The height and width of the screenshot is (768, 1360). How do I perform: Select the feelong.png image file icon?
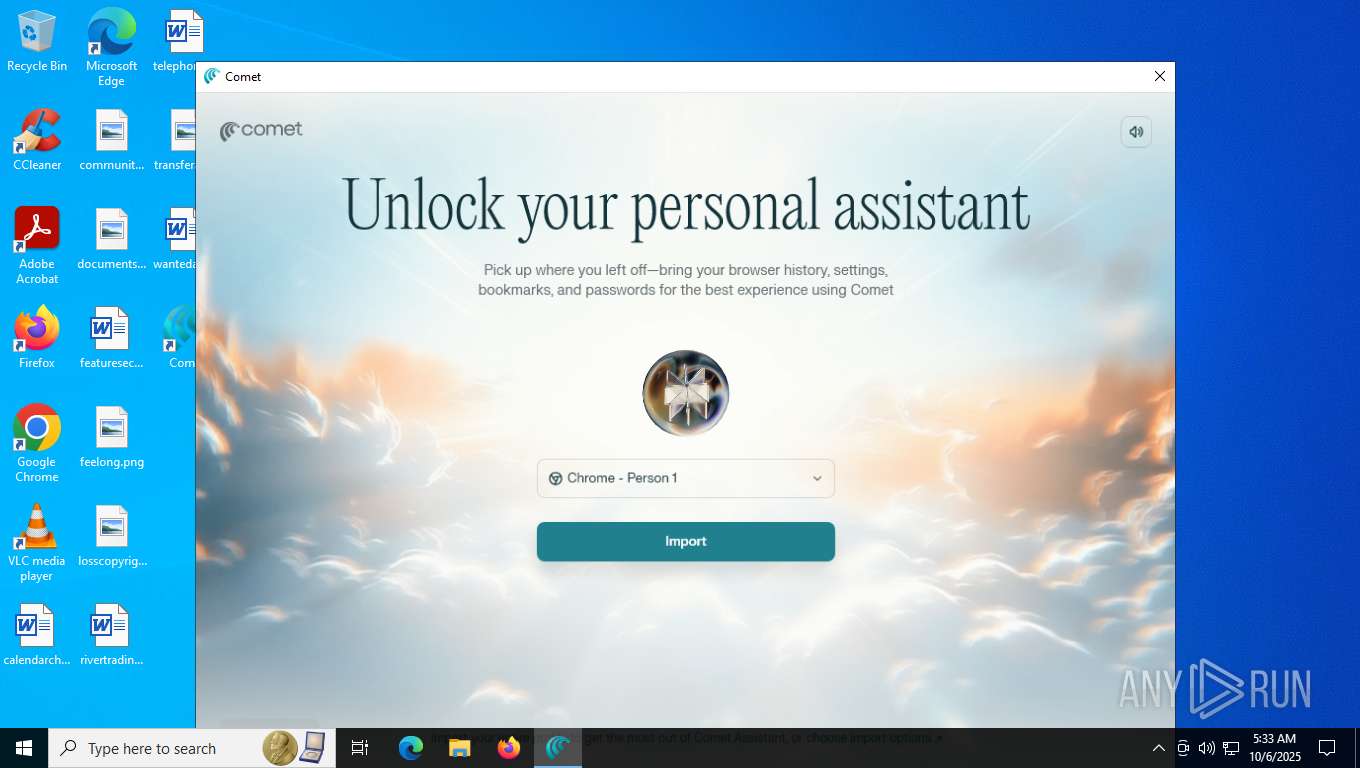[x=112, y=437]
